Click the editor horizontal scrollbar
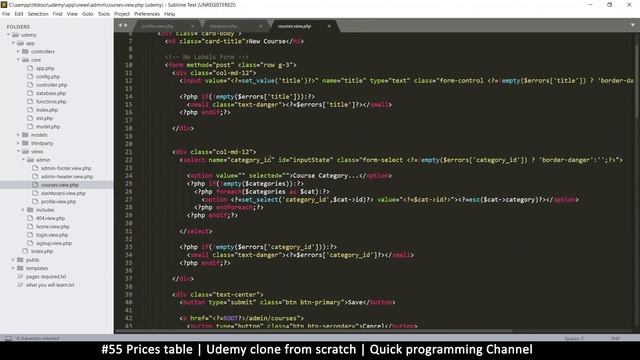 tap(313, 331)
